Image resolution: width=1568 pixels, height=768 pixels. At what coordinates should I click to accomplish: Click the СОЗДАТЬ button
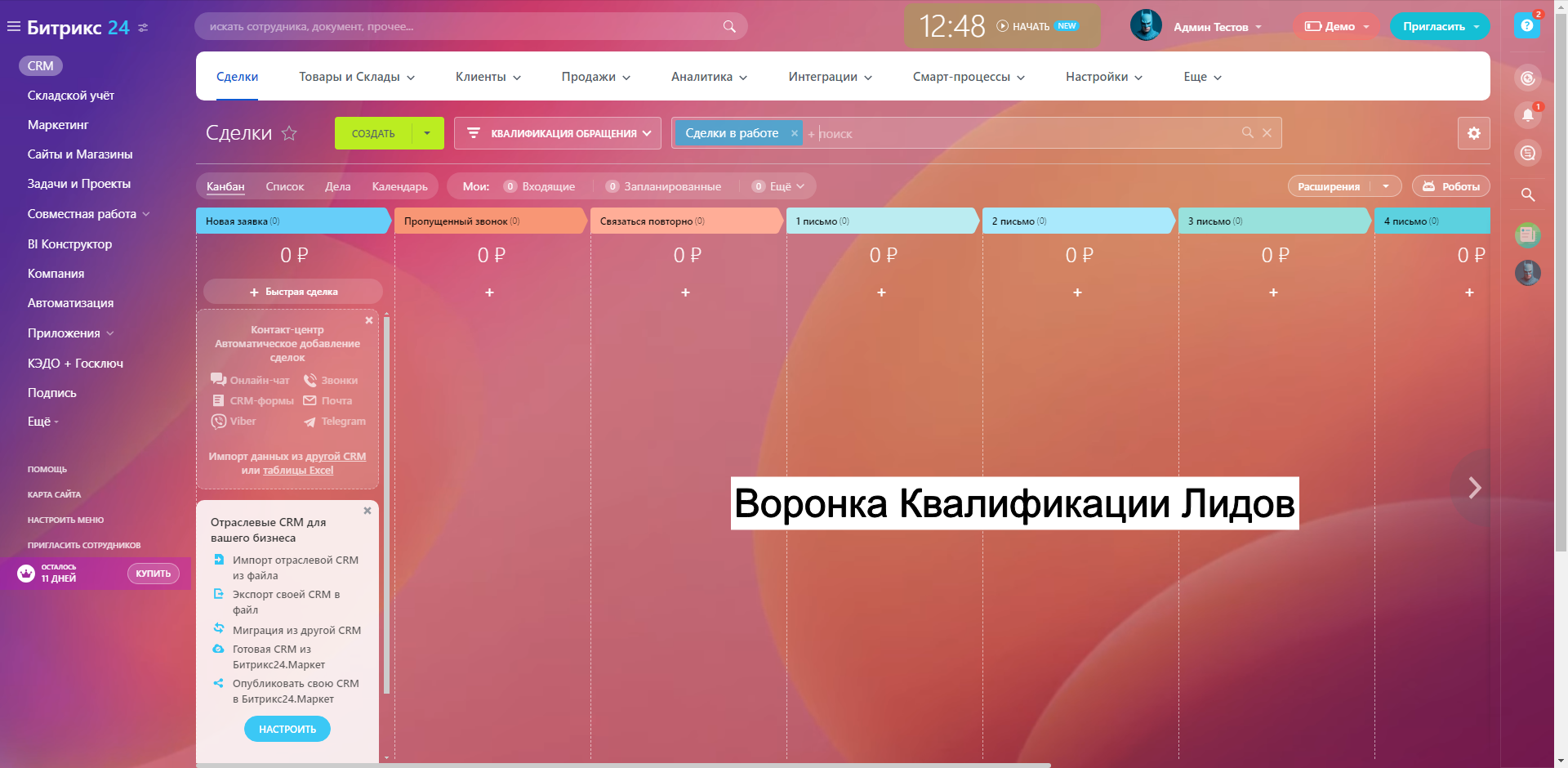(373, 133)
